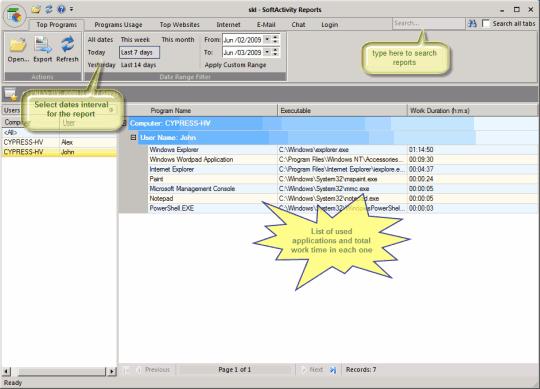
Task: Open the Login tab
Action: 330,25
